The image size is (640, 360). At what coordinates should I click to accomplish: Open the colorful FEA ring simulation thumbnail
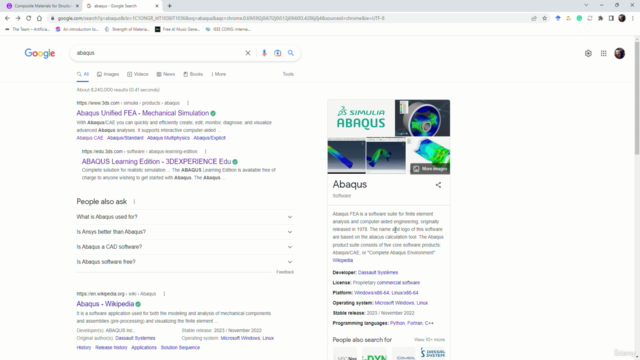point(422,118)
